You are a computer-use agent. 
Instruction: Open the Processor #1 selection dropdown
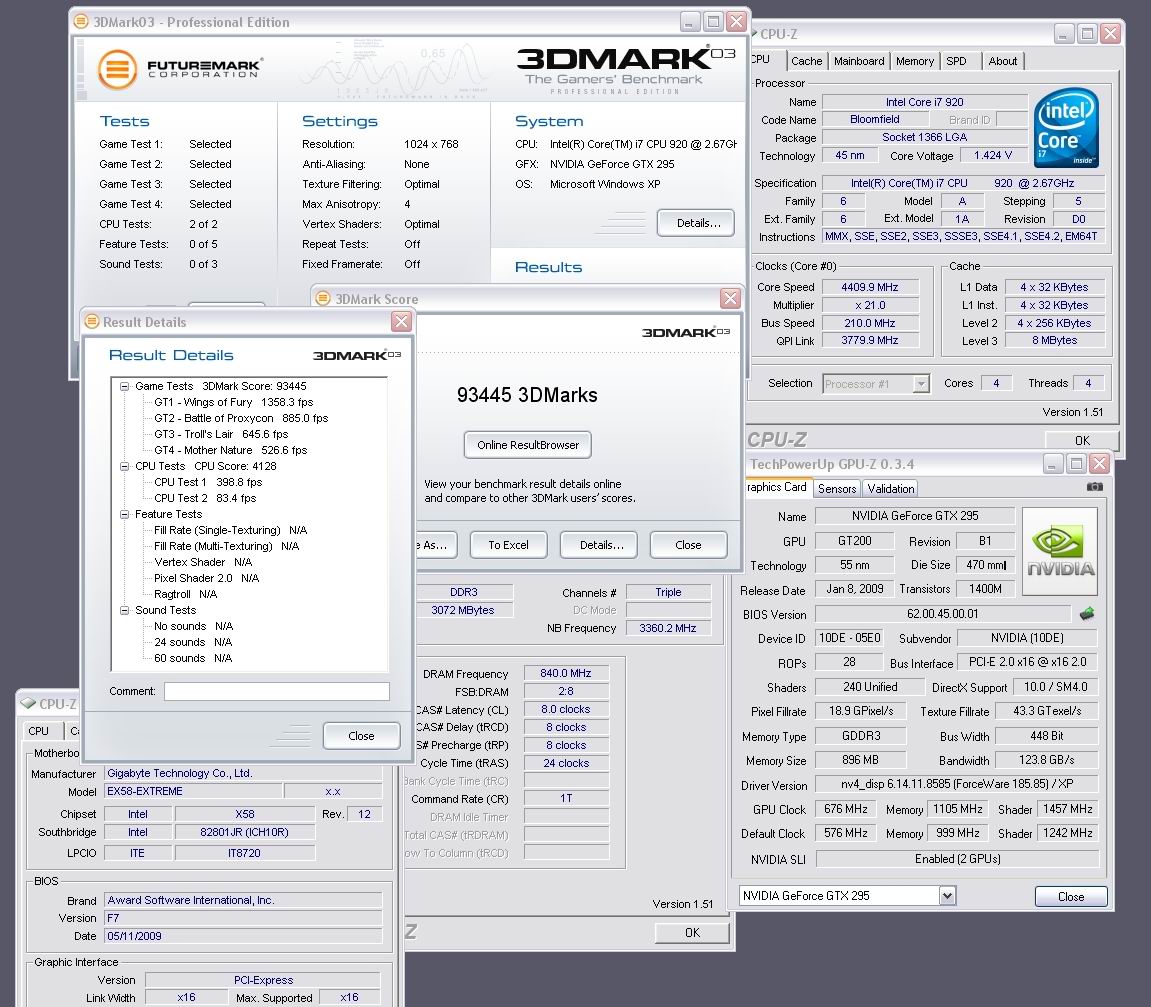point(921,384)
